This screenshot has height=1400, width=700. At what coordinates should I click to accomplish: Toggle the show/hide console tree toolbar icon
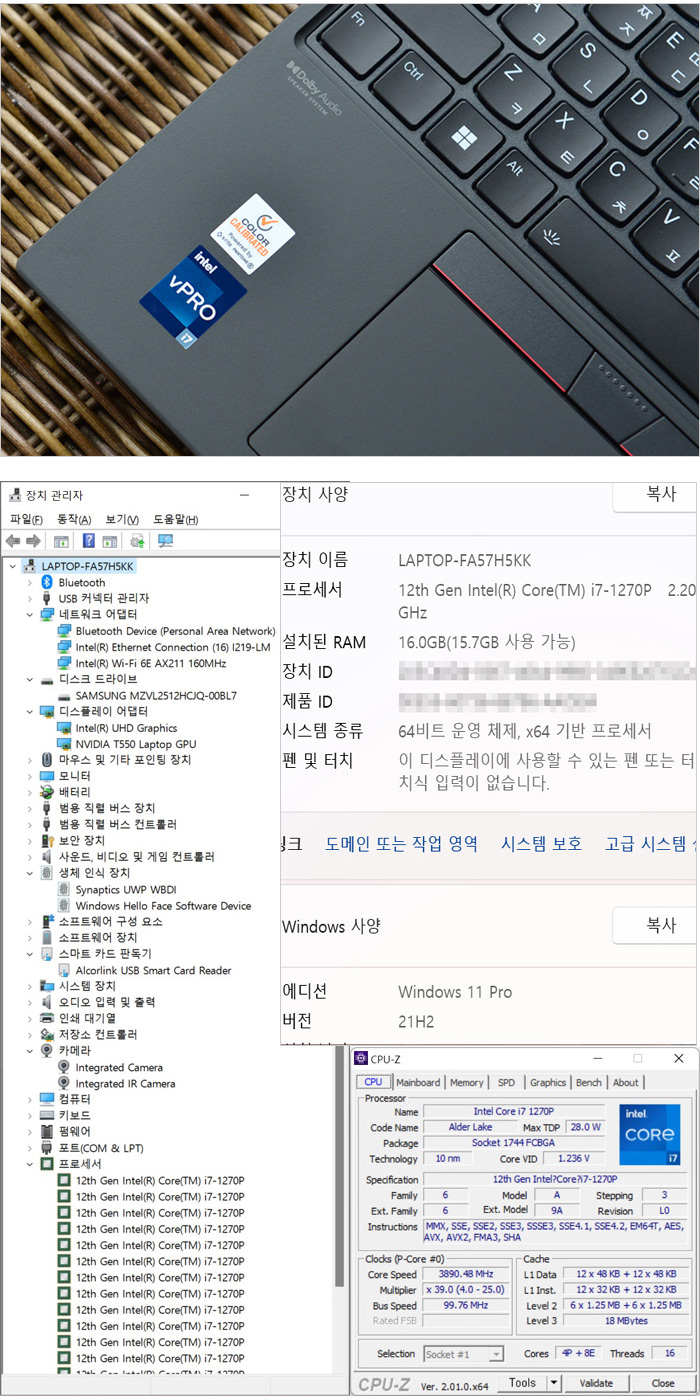61,541
